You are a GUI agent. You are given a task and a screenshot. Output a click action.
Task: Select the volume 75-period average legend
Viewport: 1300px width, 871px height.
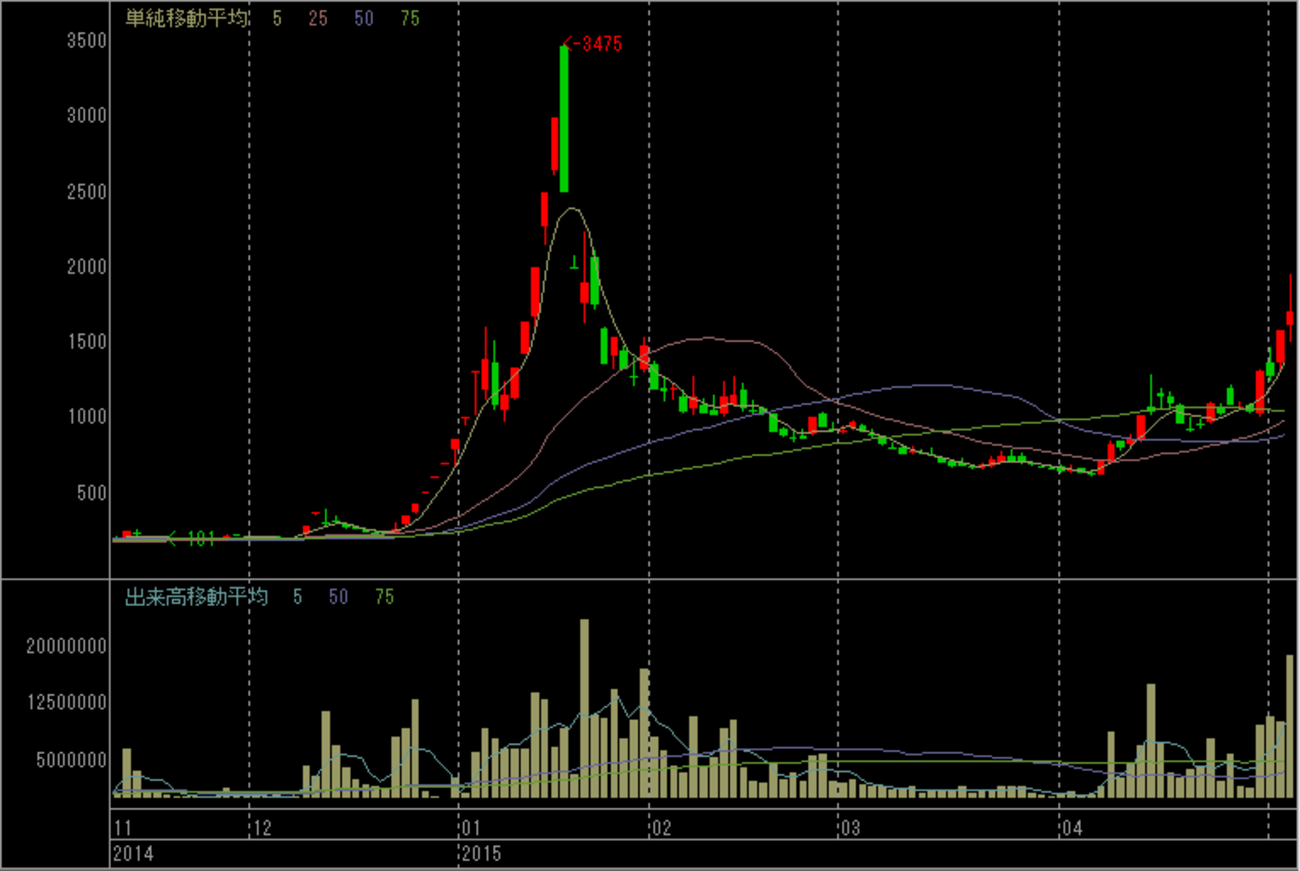(x=384, y=597)
